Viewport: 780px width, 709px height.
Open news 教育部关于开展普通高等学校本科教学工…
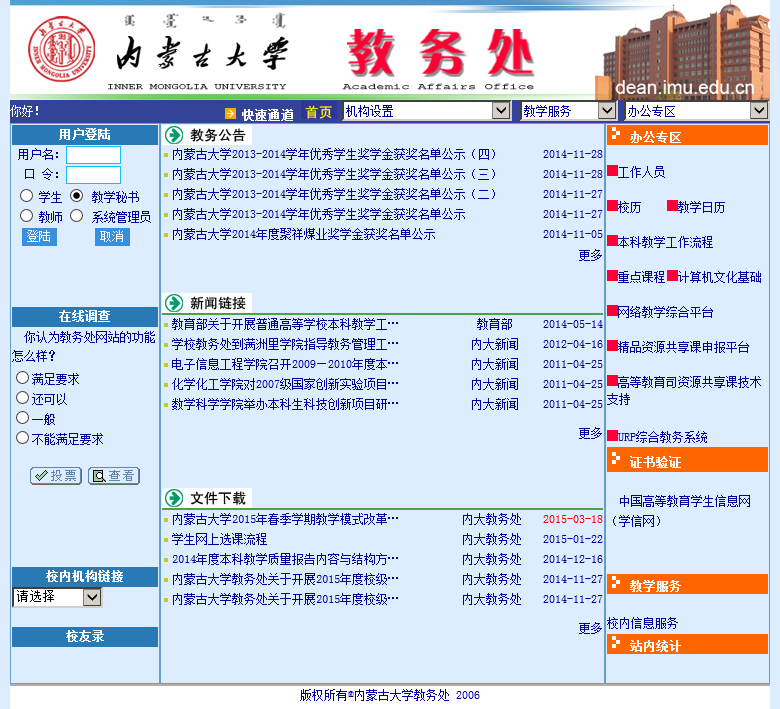pyautogui.click(x=285, y=324)
